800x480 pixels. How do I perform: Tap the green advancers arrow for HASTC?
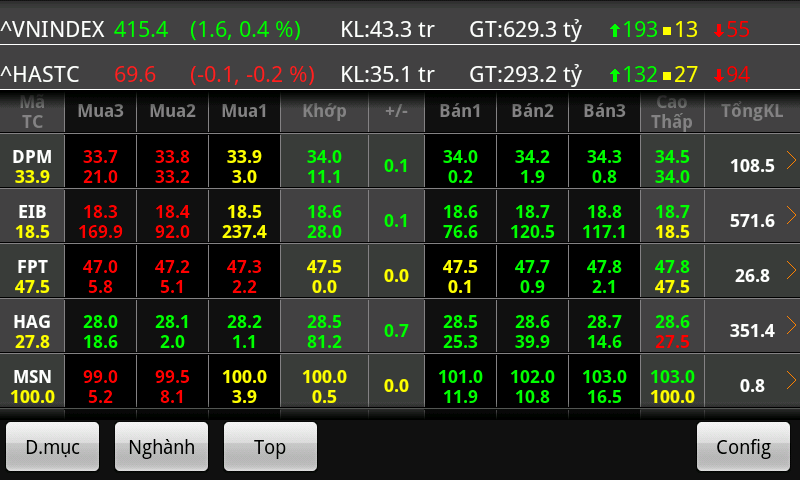[615, 75]
